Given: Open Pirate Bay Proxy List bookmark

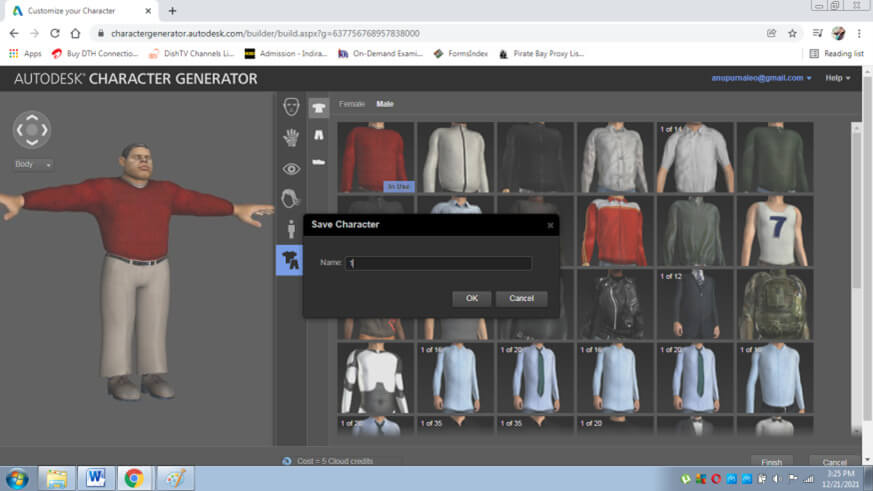Looking at the screenshot, I should click(542, 53).
